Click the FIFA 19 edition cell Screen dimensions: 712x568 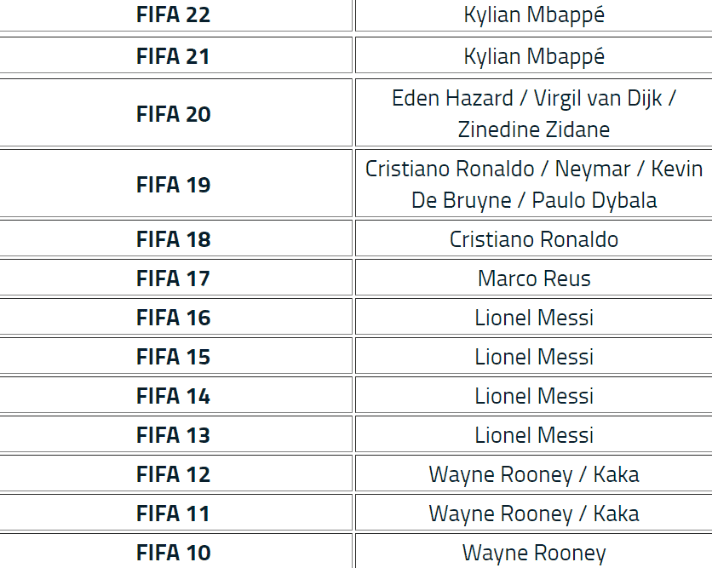click(173, 185)
